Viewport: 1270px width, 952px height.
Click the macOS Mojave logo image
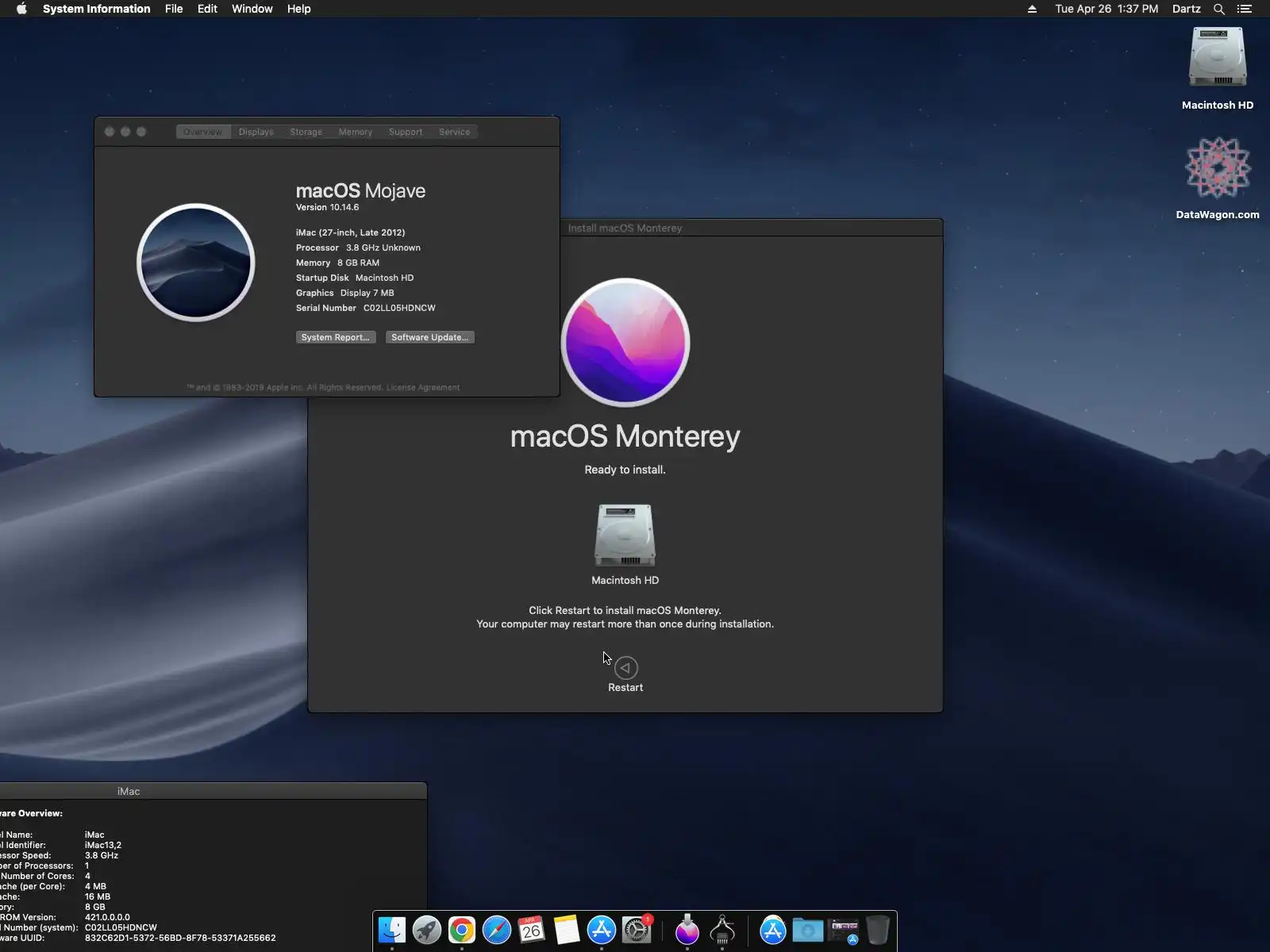pos(196,263)
